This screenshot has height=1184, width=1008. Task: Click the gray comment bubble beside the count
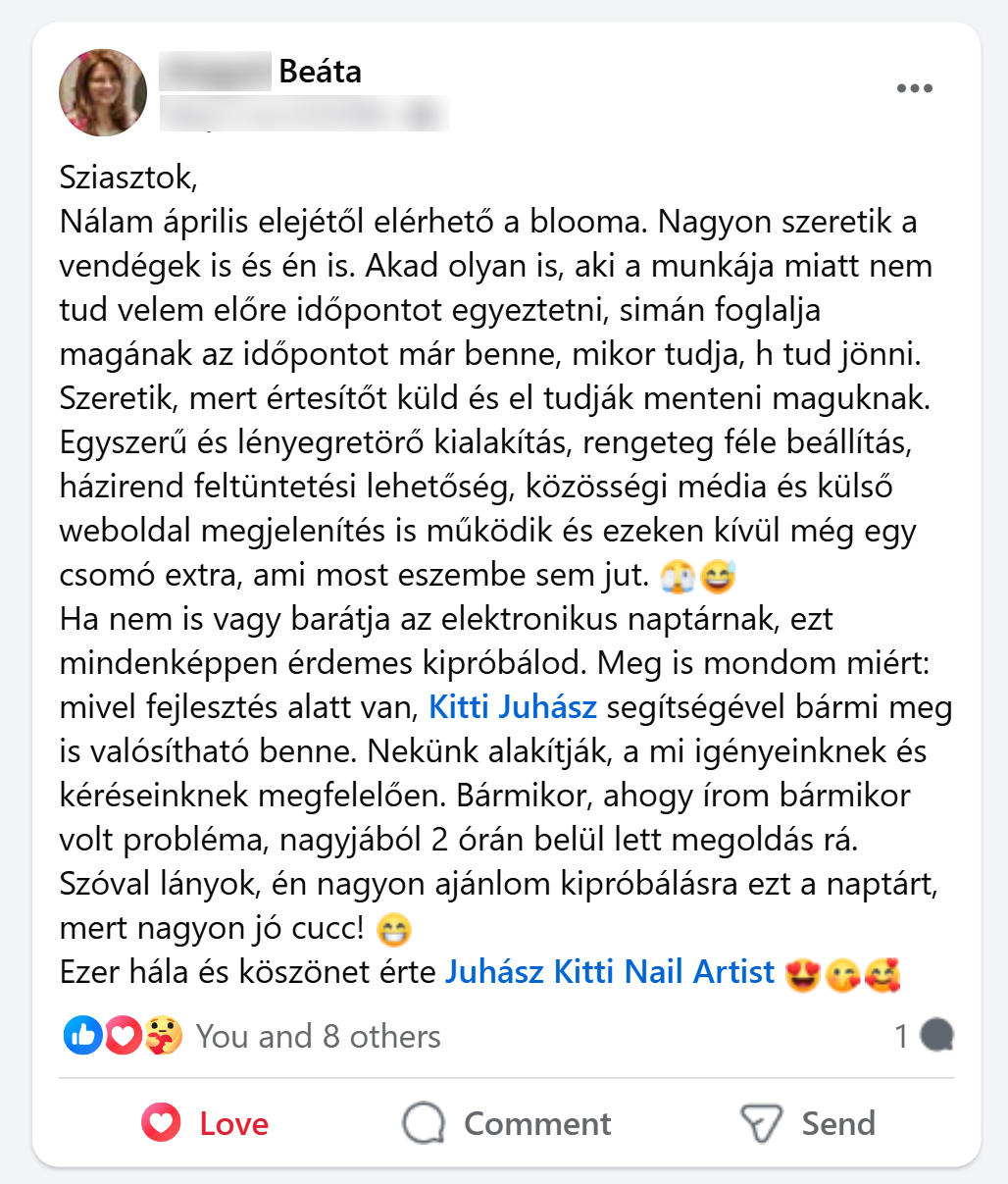coord(937,1036)
